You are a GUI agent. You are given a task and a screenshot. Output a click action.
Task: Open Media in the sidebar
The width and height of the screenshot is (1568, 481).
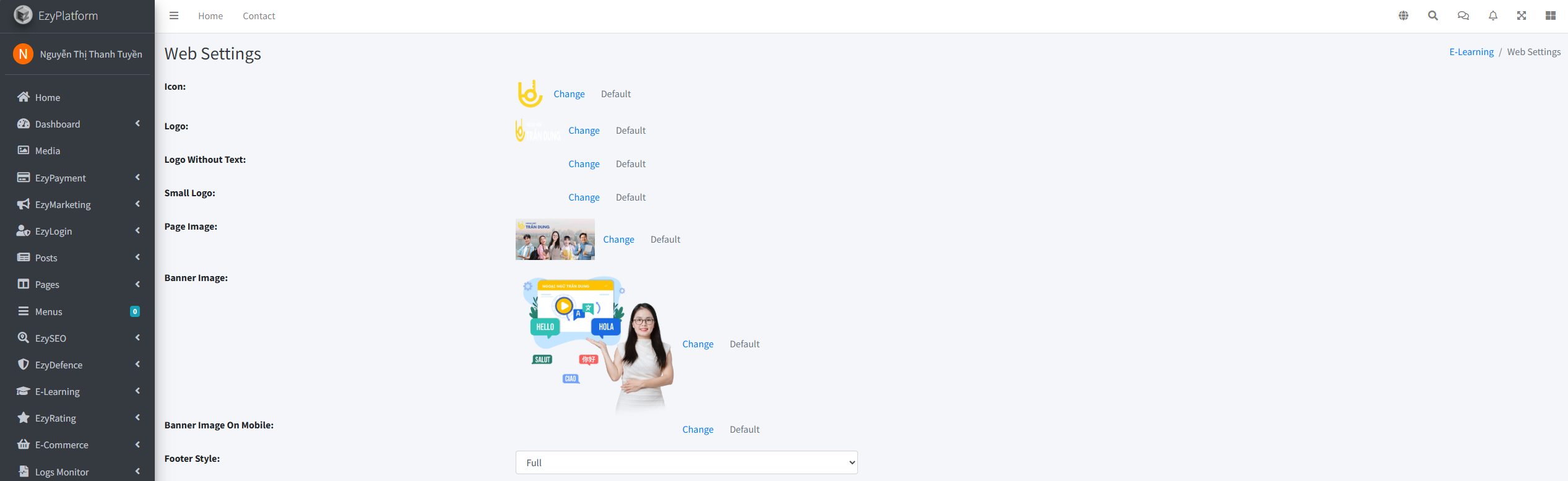[x=48, y=150]
